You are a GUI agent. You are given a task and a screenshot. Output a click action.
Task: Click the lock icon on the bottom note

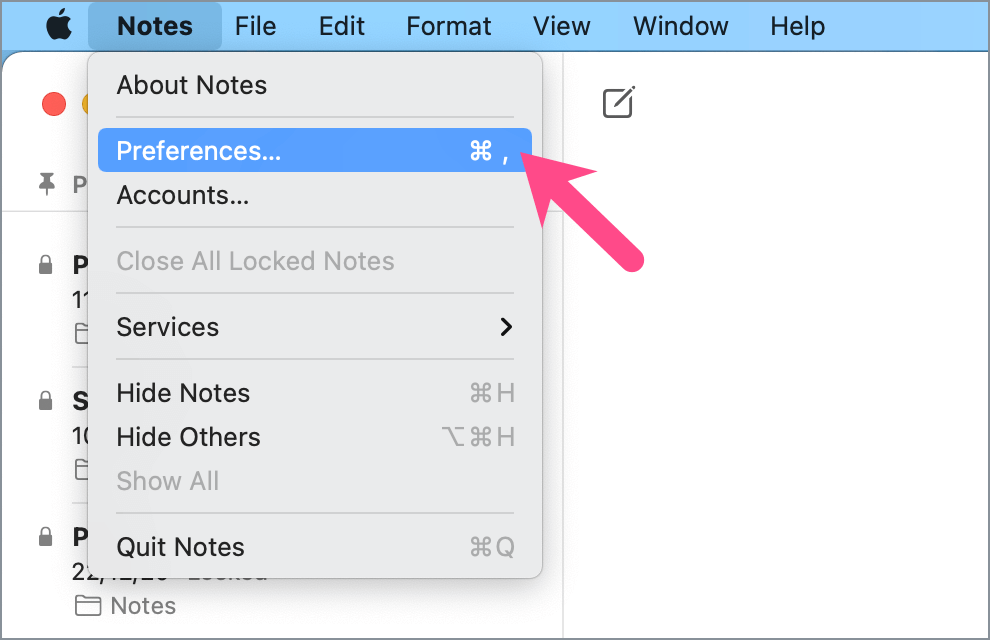(x=45, y=537)
